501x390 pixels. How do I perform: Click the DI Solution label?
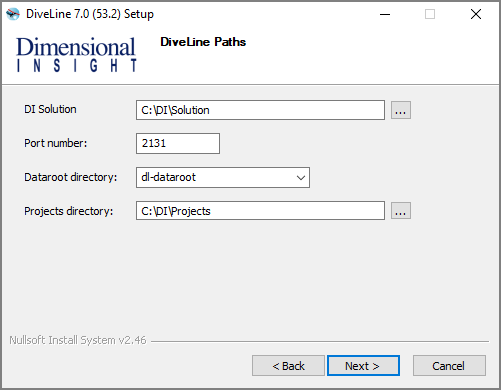point(50,109)
